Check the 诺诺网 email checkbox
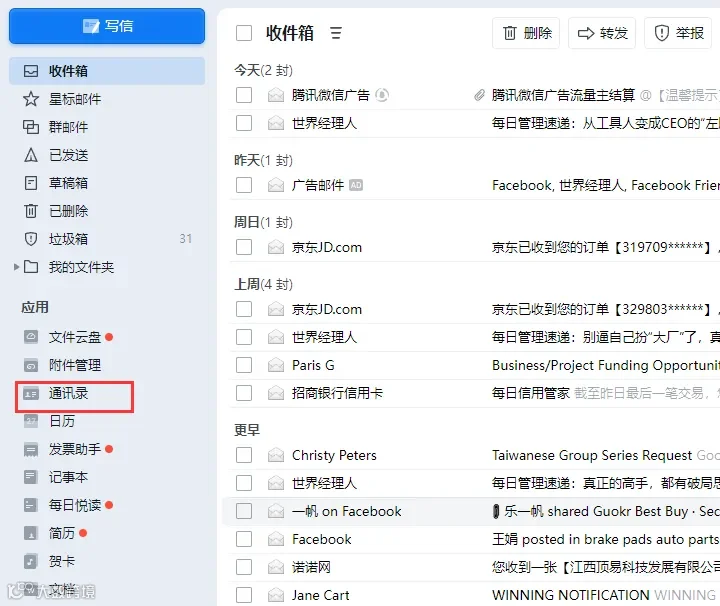 (x=244, y=567)
